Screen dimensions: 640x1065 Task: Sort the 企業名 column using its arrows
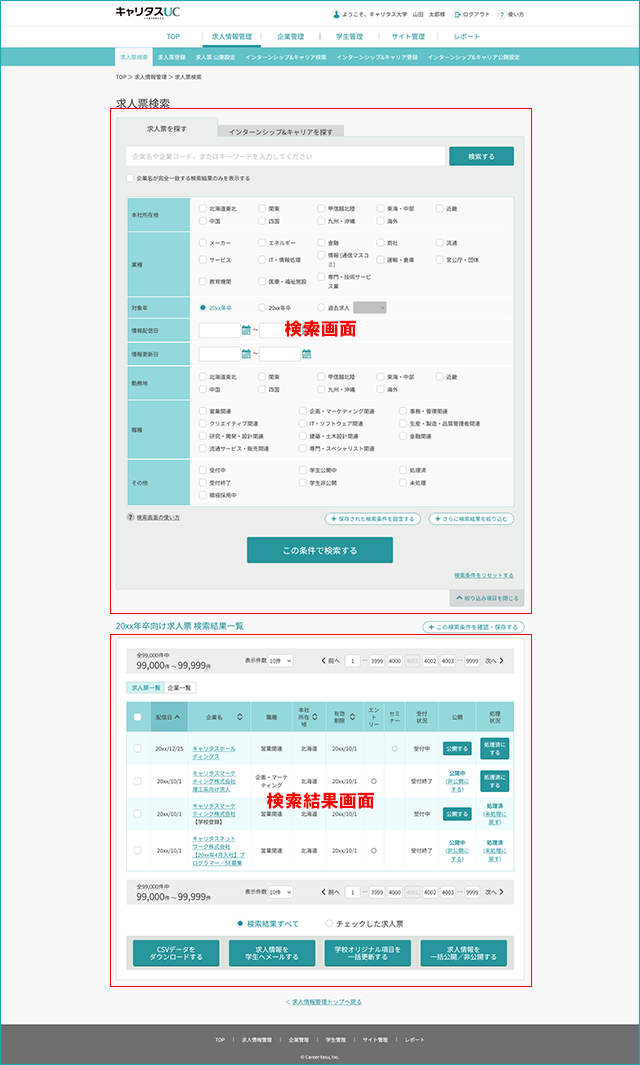[x=239, y=717]
